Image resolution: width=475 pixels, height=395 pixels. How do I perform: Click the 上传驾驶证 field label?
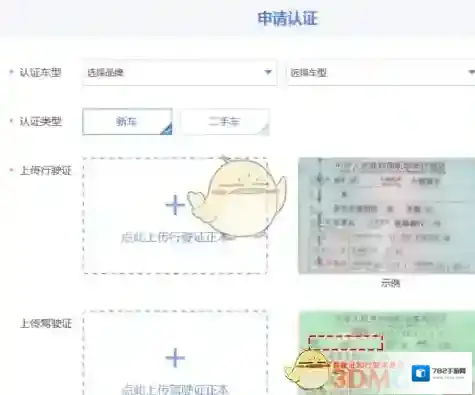point(46,323)
